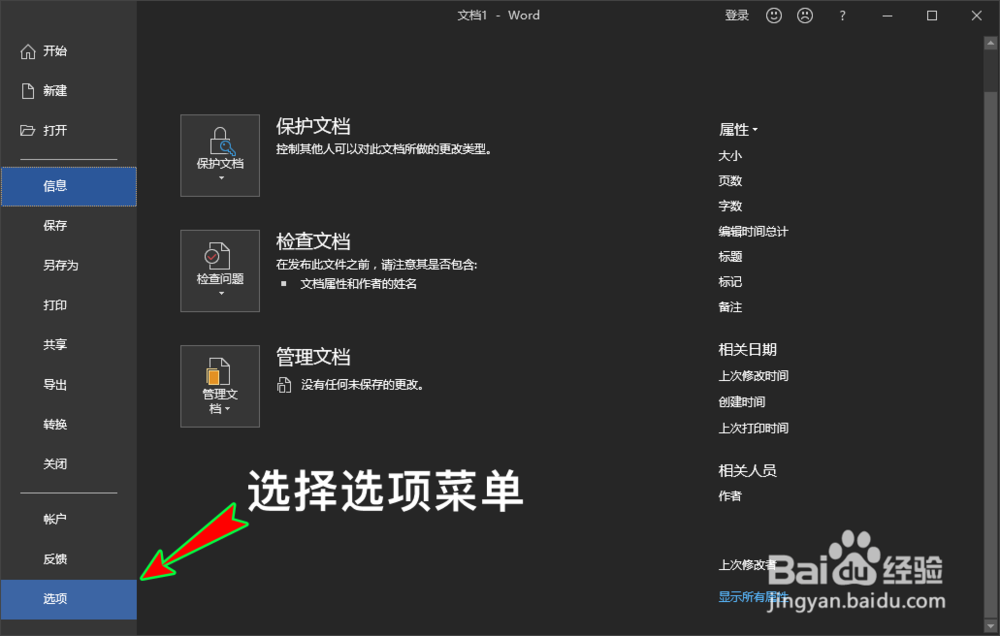Click the 登录 sign-in text in title bar
The width and height of the screenshot is (1000, 636).
click(736, 15)
